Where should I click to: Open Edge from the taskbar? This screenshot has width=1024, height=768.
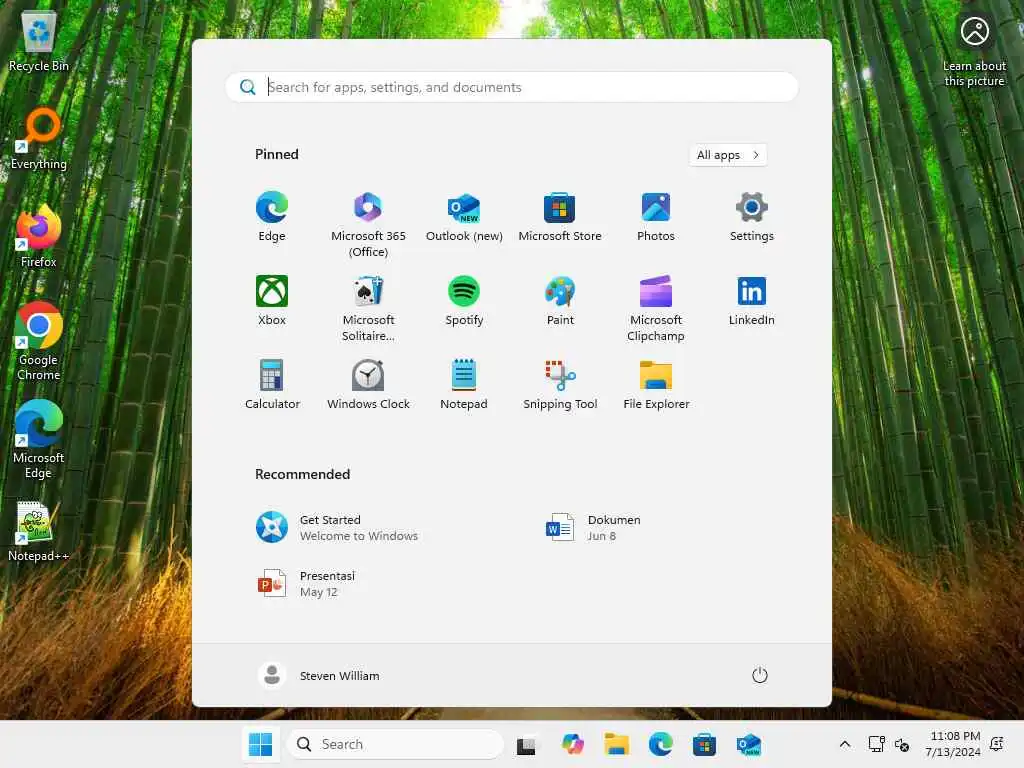[660, 744]
